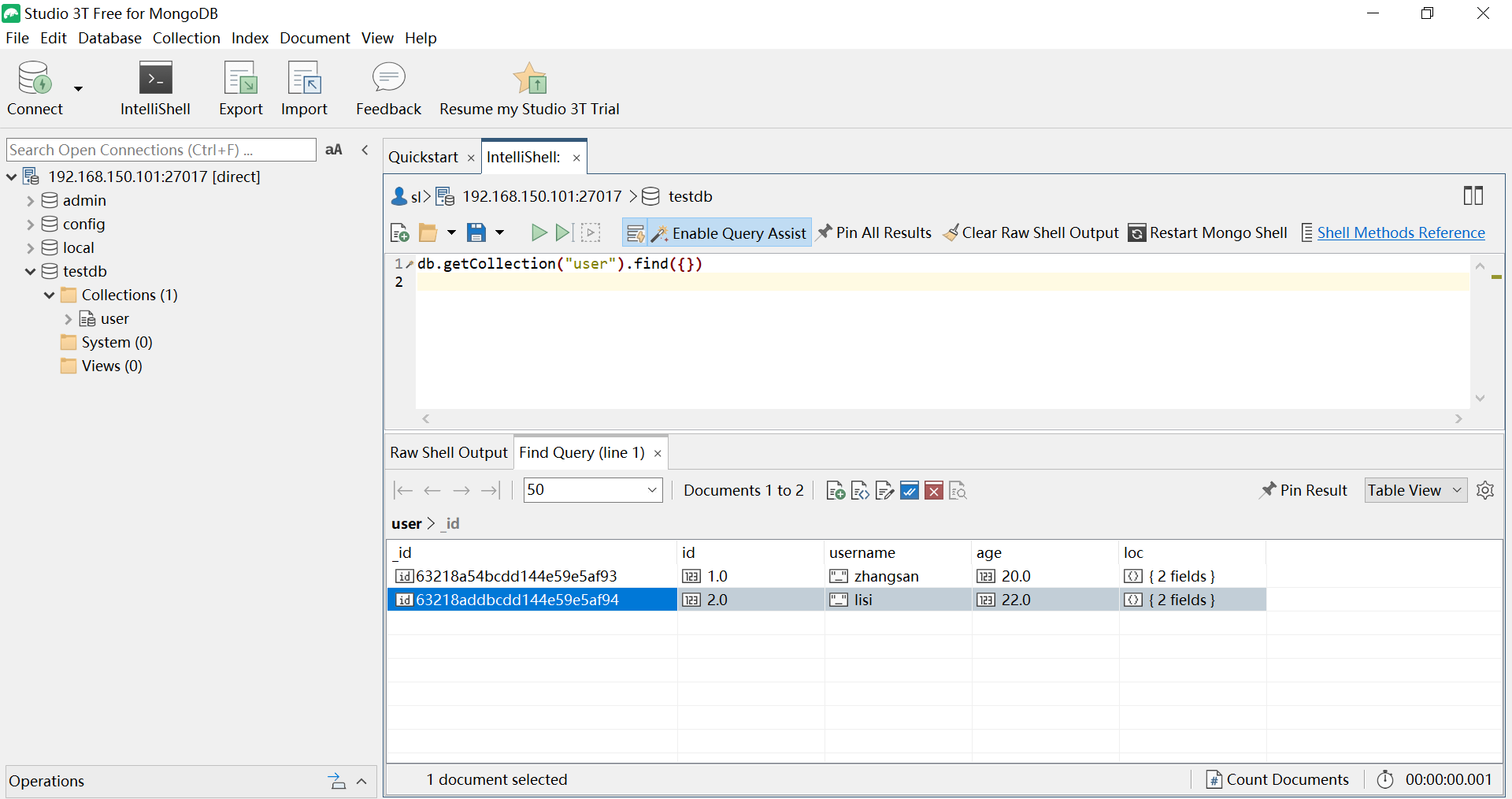Image resolution: width=1512 pixels, height=799 pixels.
Task: Click the add document icon
Action: tap(836, 491)
